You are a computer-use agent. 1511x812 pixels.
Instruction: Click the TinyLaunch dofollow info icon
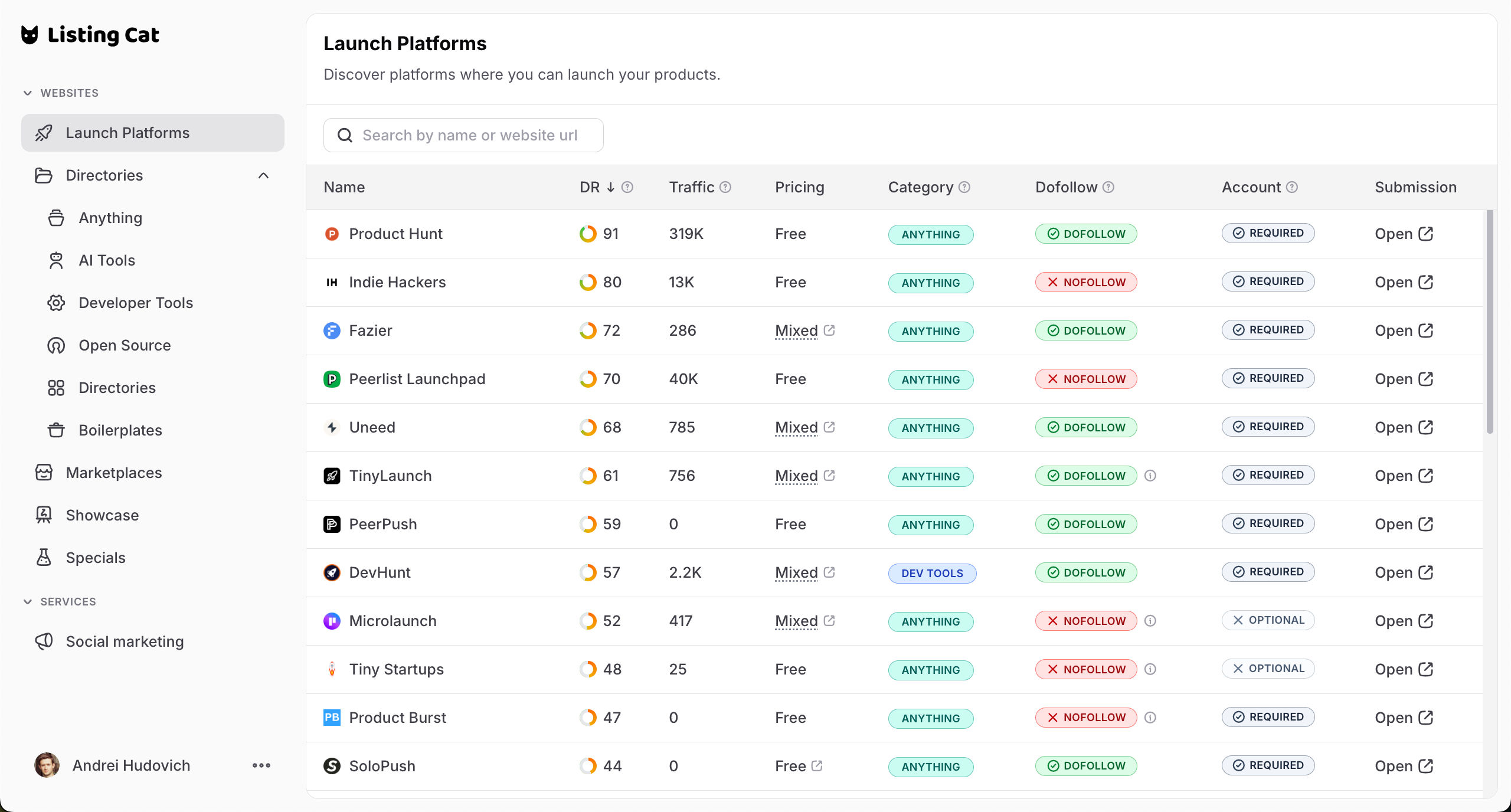pyautogui.click(x=1150, y=476)
